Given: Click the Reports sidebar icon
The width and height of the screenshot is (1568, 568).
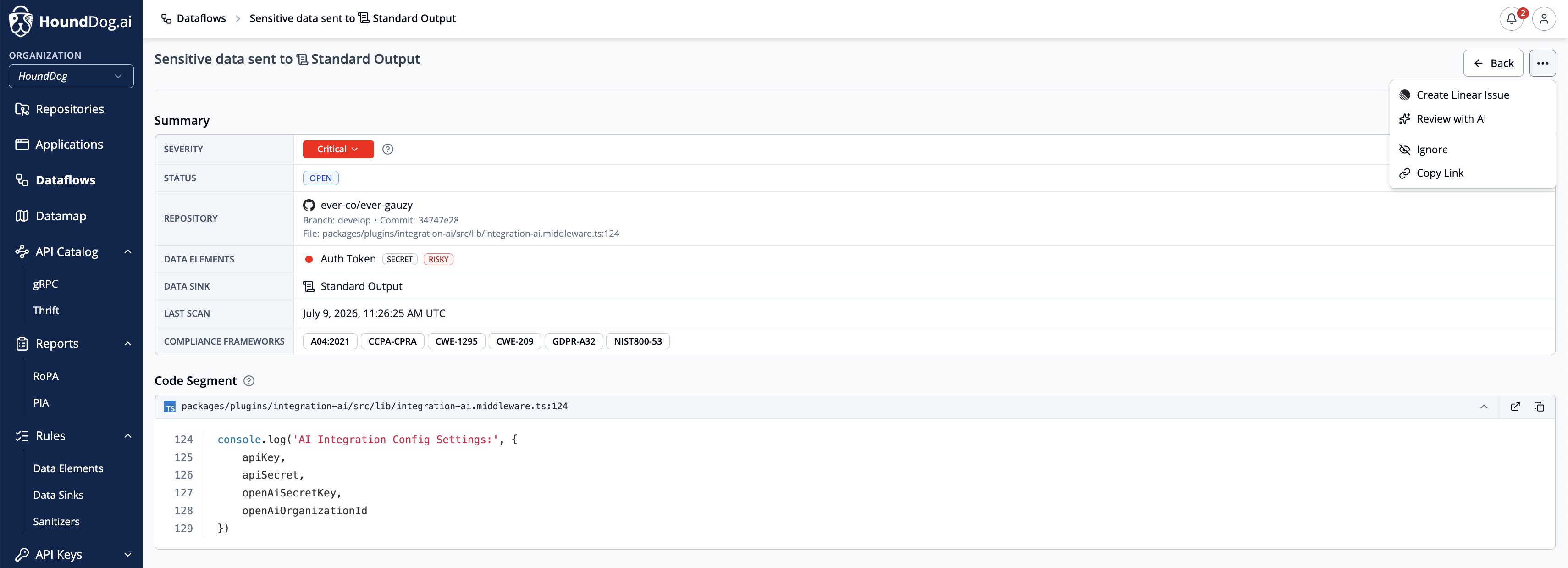Looking at the screenshot, I should pyautogui.click(x=22, y=344).
